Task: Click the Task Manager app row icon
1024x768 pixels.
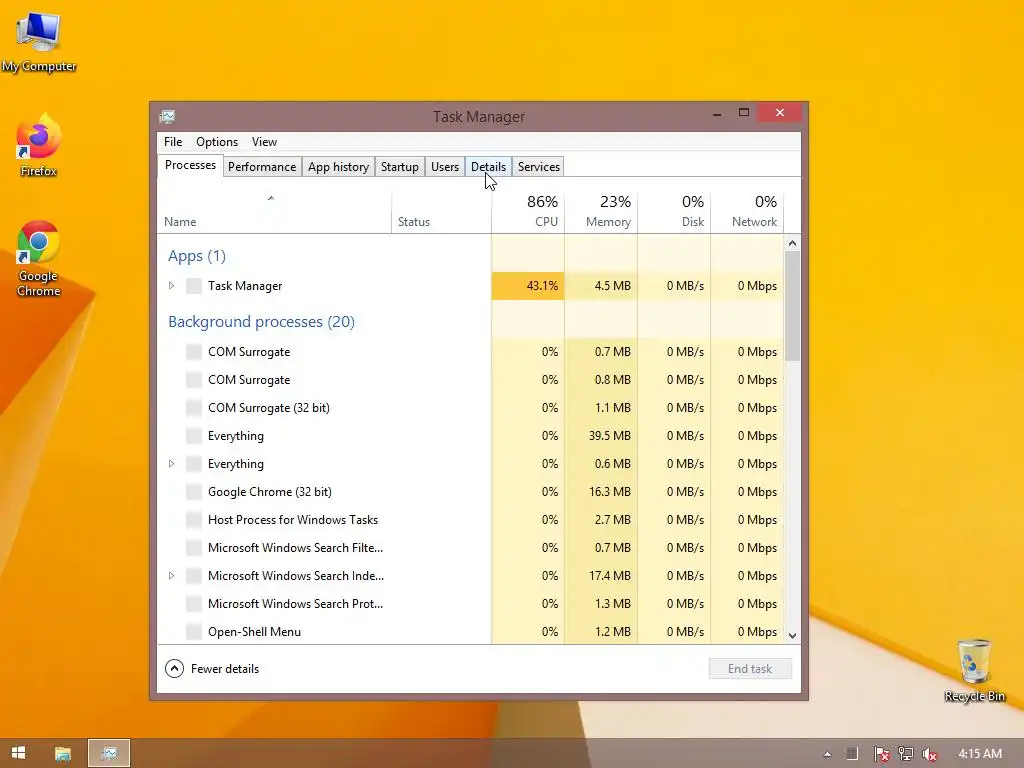Action: (193, 286)
